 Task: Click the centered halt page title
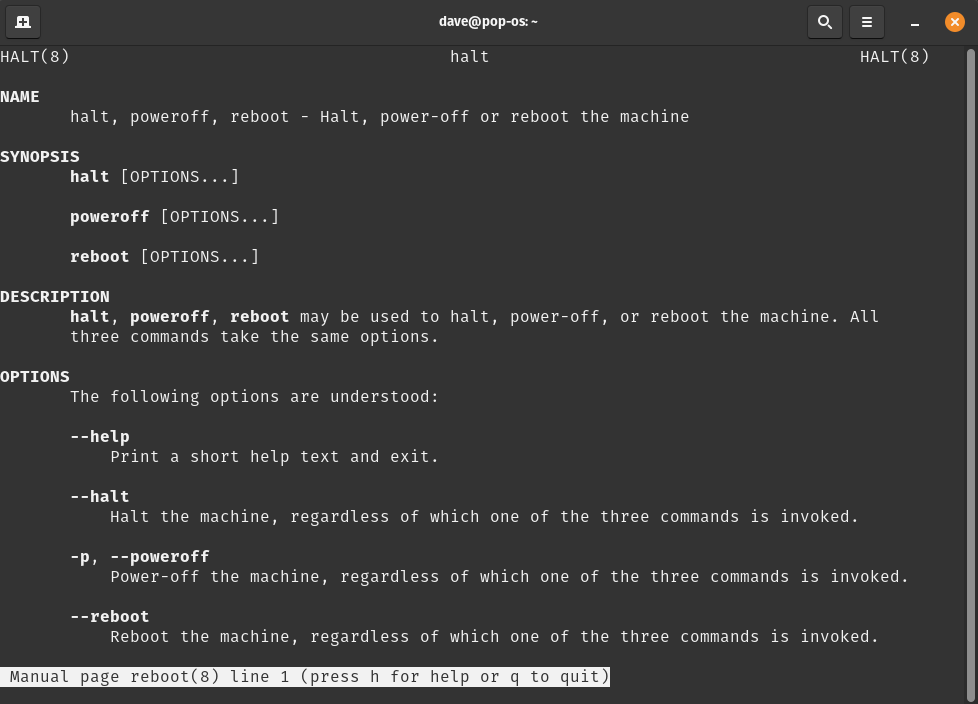[x=469, y=56]
